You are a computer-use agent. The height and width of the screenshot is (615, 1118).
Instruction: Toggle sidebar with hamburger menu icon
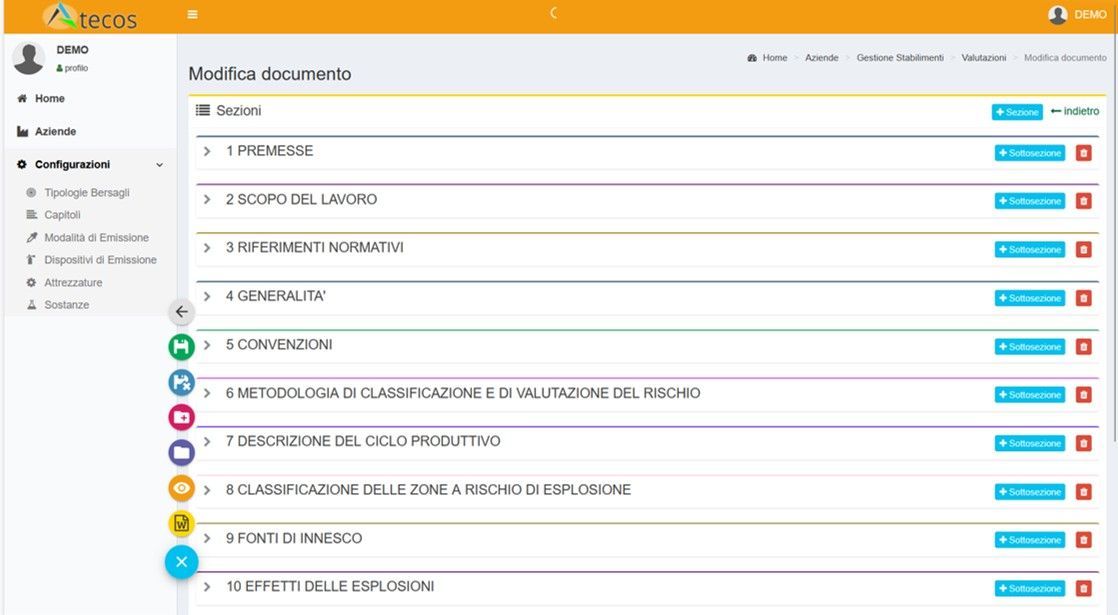[193, 15]
